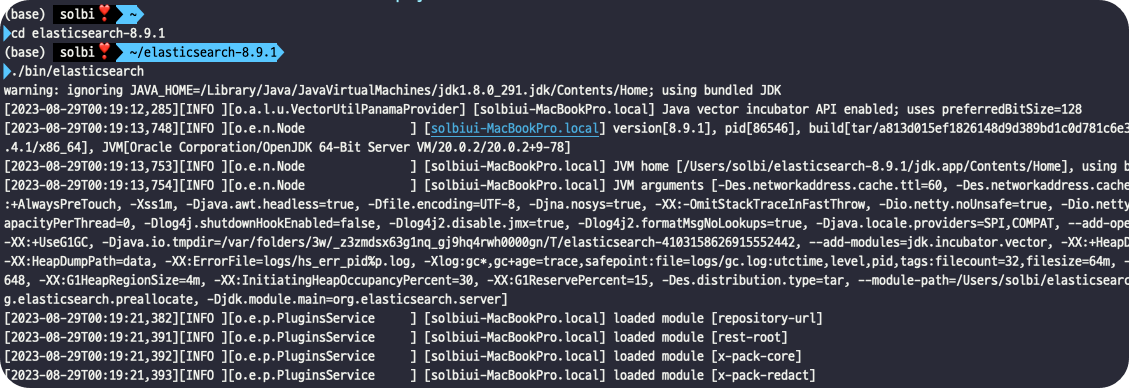Click the './bin/elasticsearch' command text

tap(78, 71)
